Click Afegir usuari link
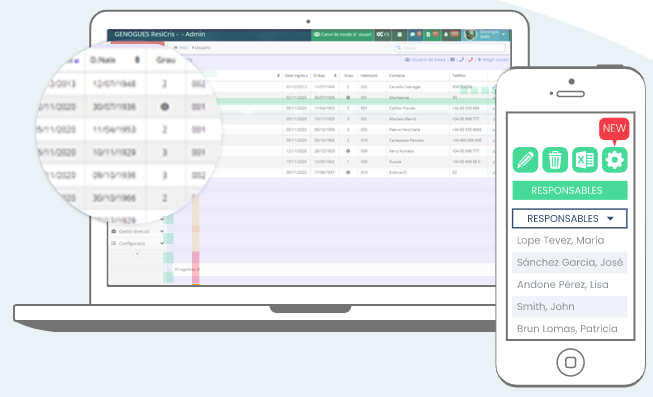The image size is (653, 397). point(493,60)
